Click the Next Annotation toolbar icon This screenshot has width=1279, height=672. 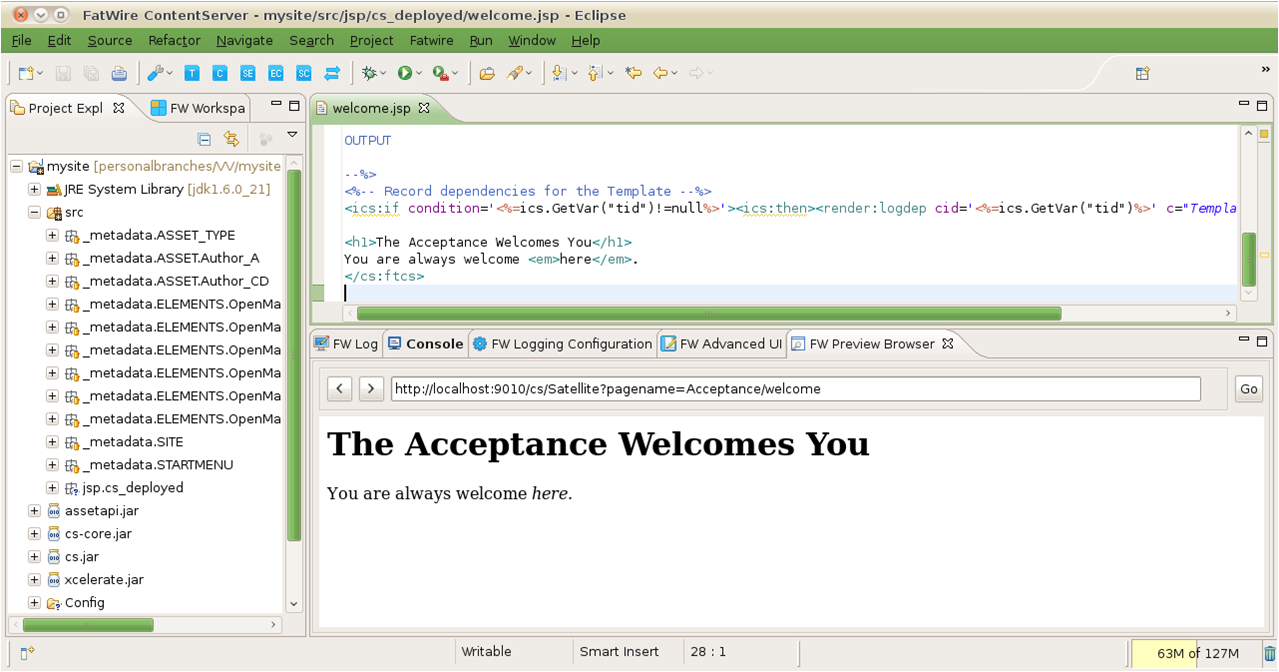point(558,73)
